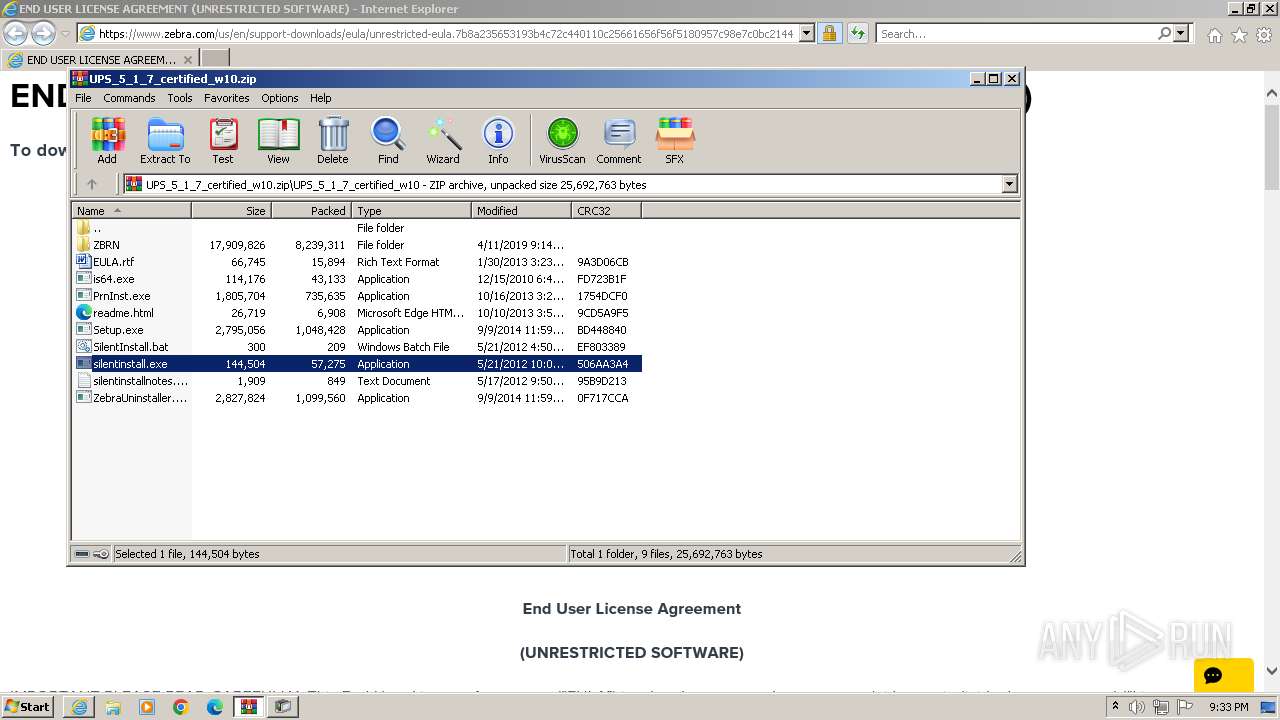Open IE favorites star icon
The image size is (1280, 720).
[1239, 35]
